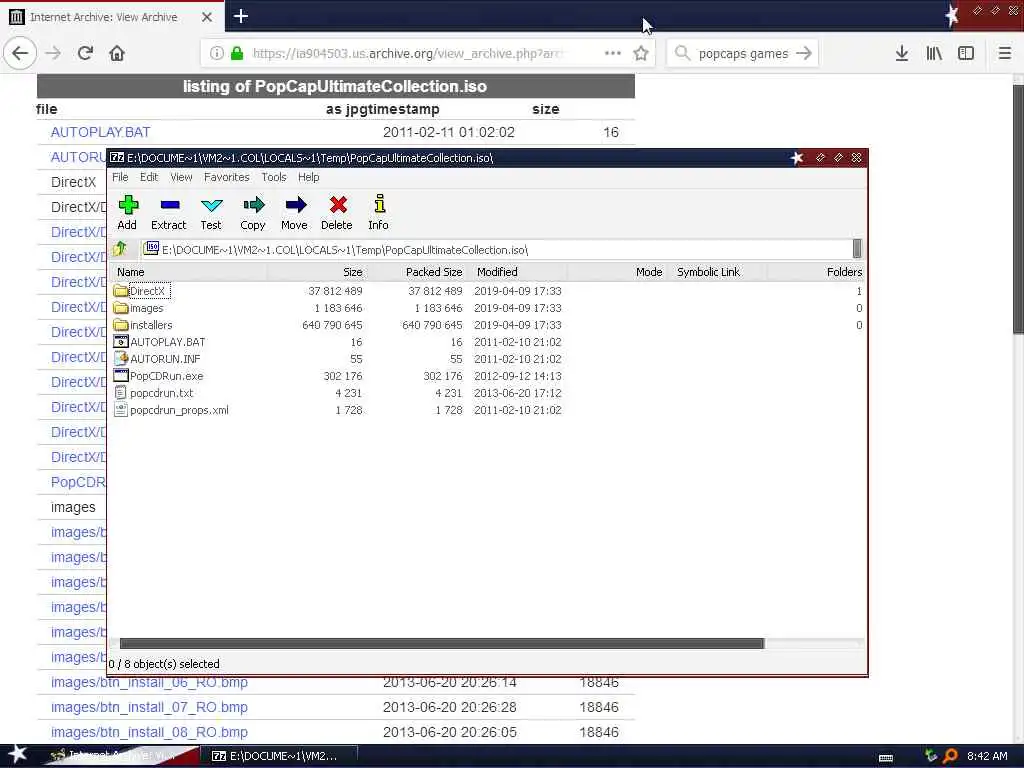The image size is (1024, 768).
Task: Open the 7-Zip File menu
Action: coord(120,177)
